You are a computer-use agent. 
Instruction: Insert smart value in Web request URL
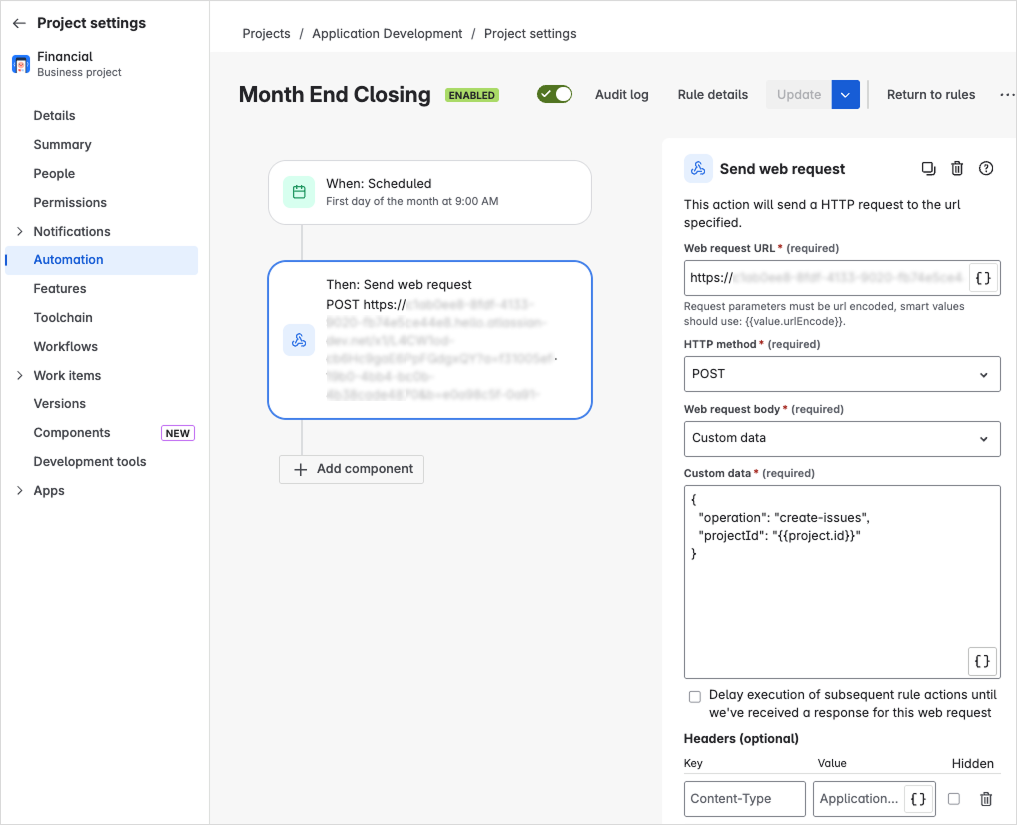[981, 278]
